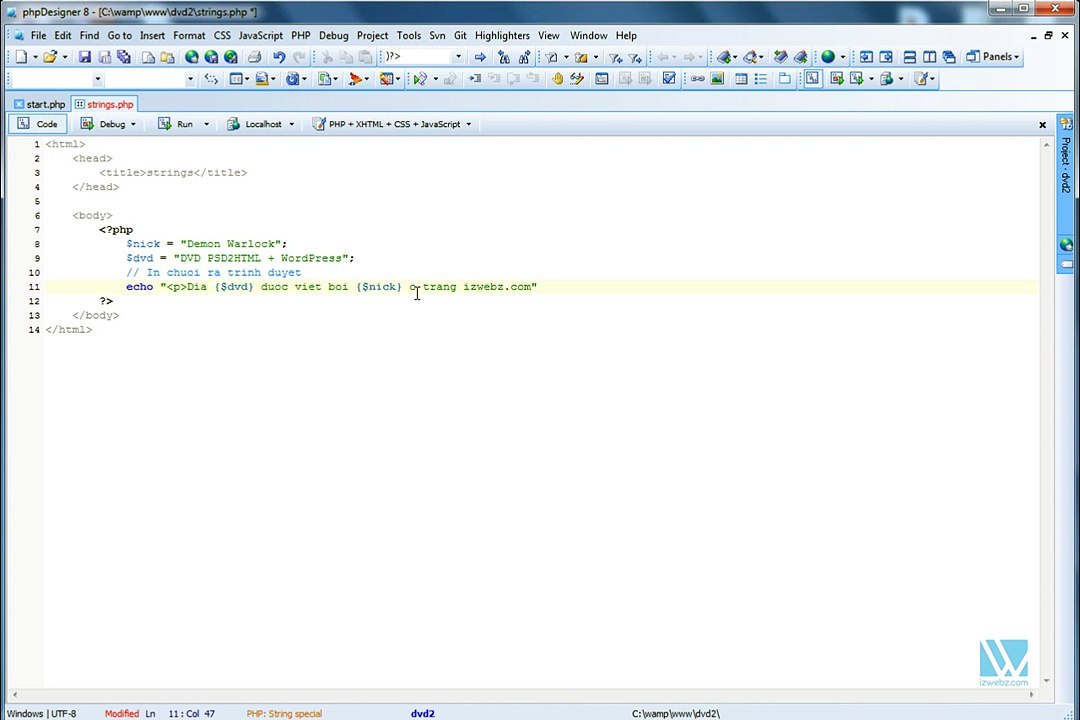Open the Format menu
This screenshot has height=720, width=1080.
189,35
